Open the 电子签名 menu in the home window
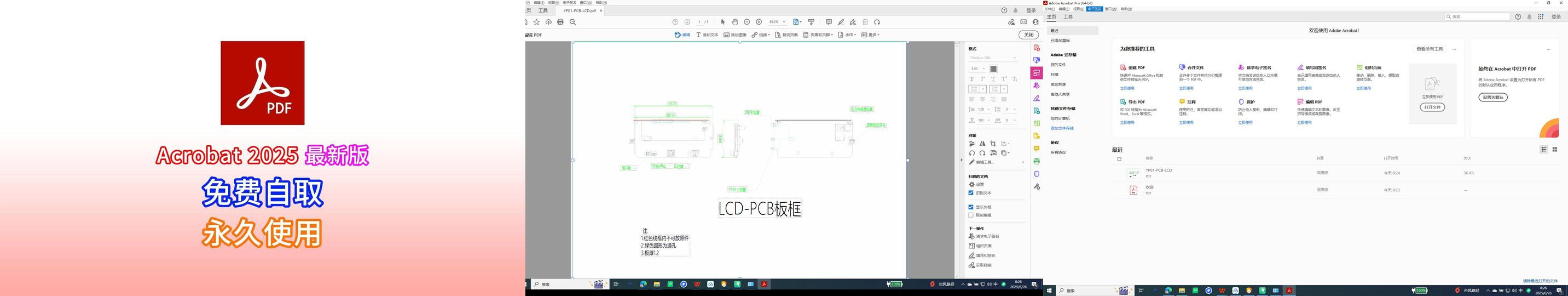 (x=1095, y=9)
